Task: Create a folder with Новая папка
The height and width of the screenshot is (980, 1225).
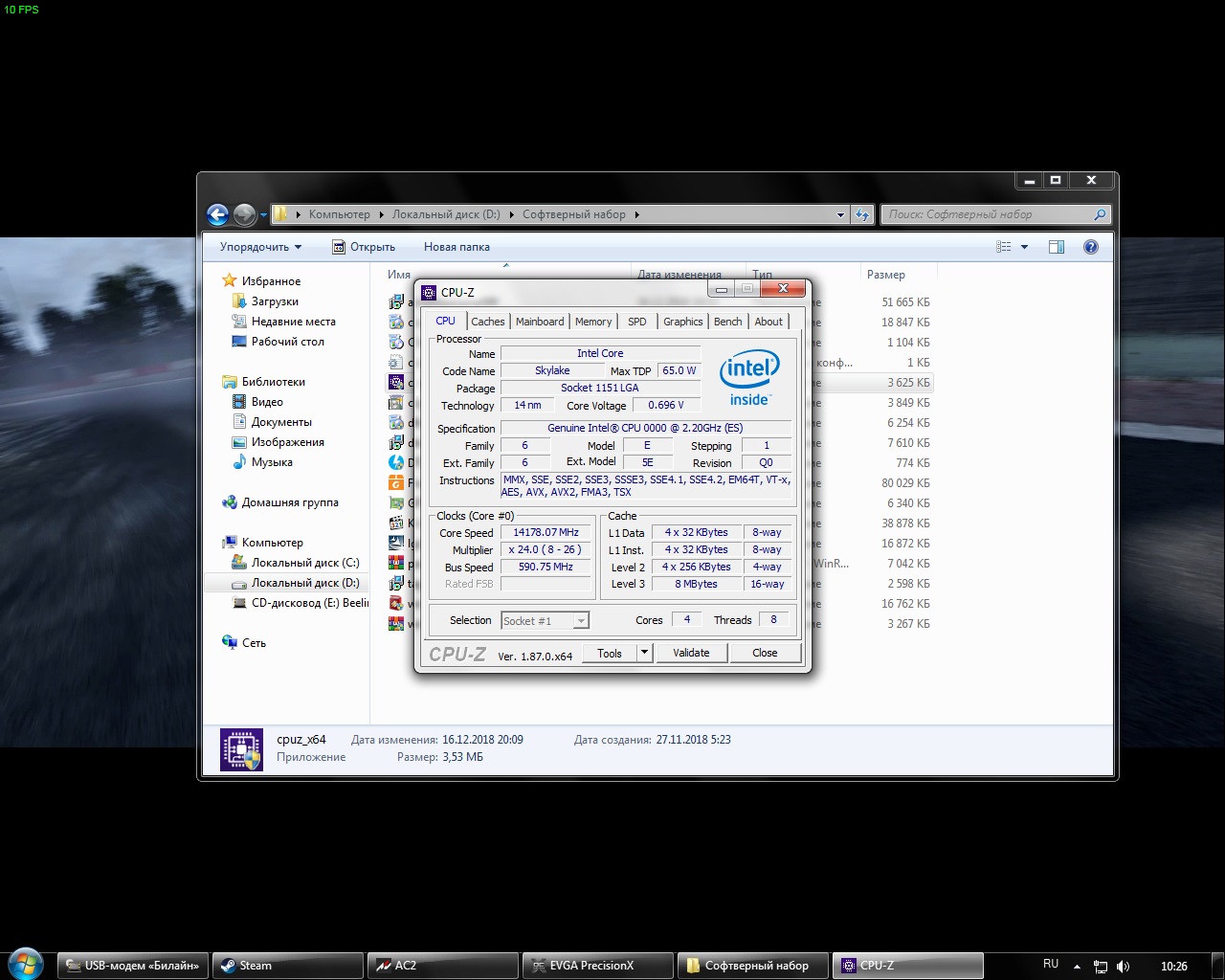Action: tap(457, 247)
